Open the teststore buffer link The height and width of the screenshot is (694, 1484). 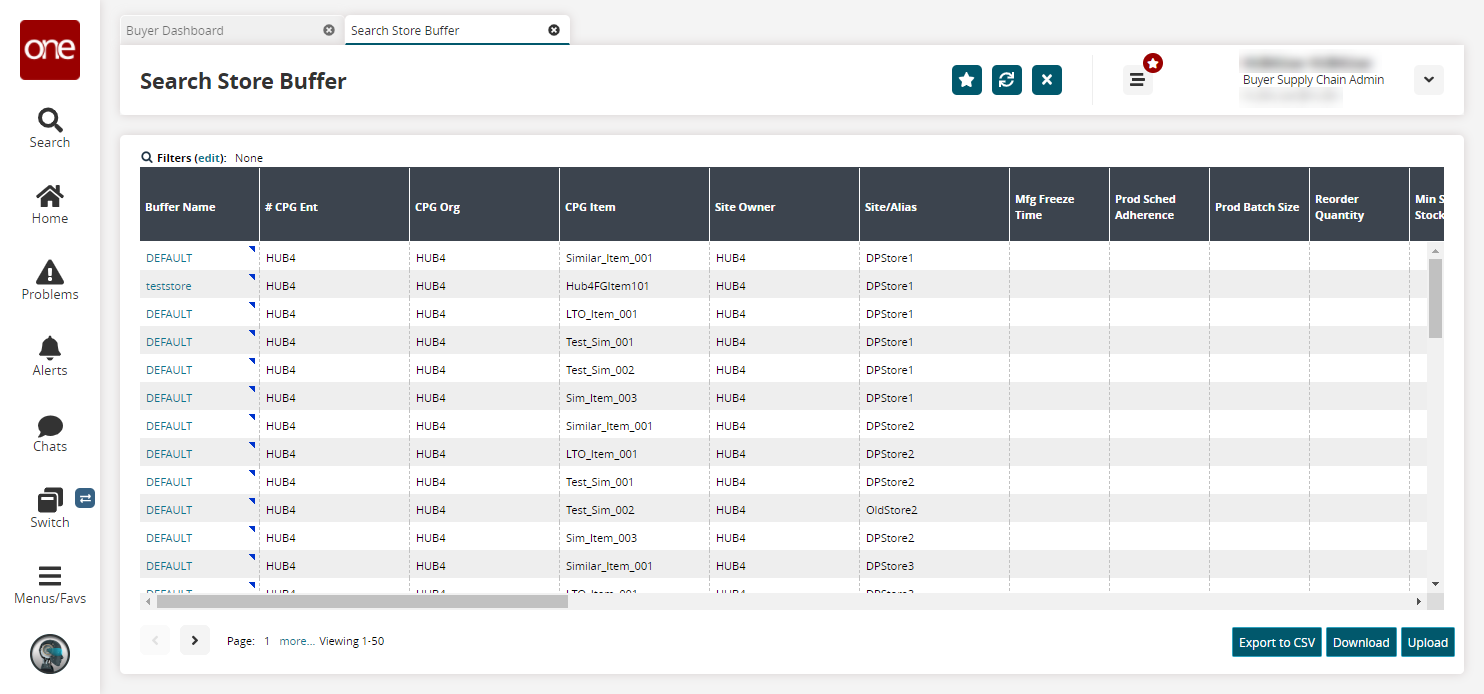[168, 286]
